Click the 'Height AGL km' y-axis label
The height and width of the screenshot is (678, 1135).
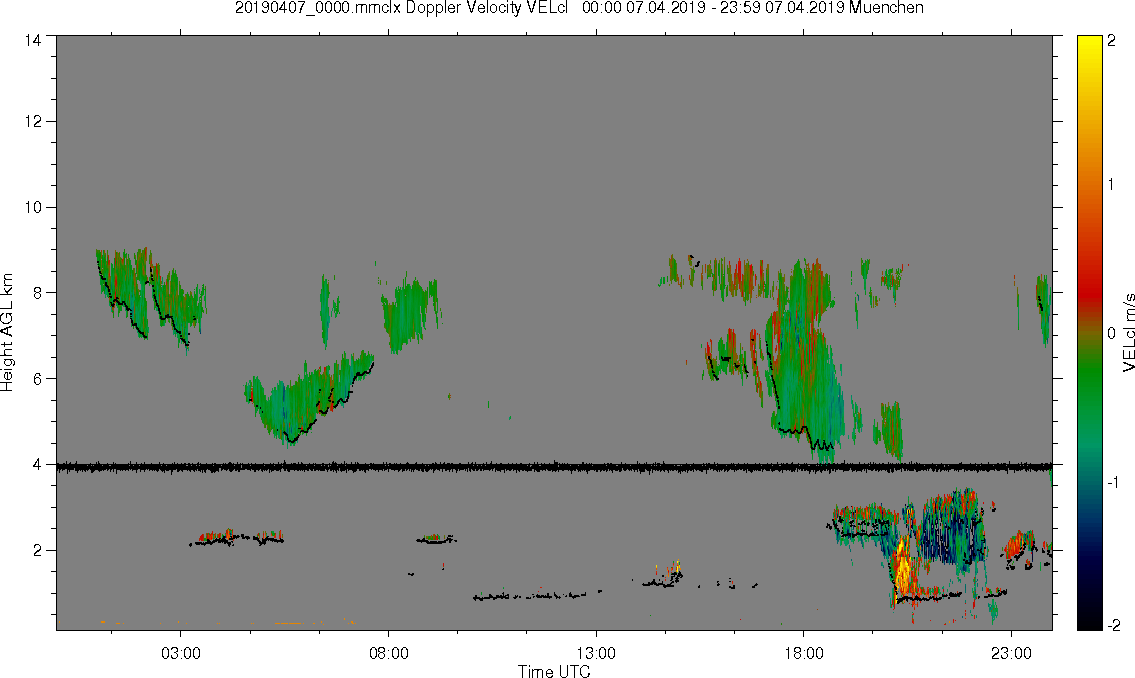pos(7,333)
